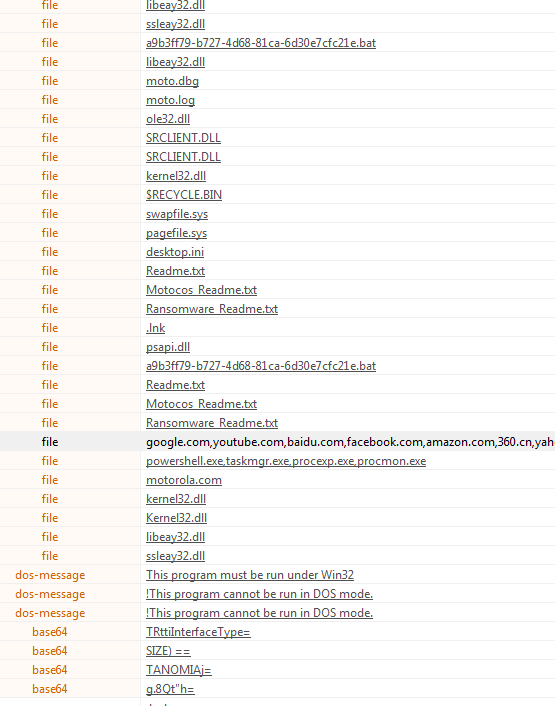Select the psapi.dll row value

click(x=168, y=347)
